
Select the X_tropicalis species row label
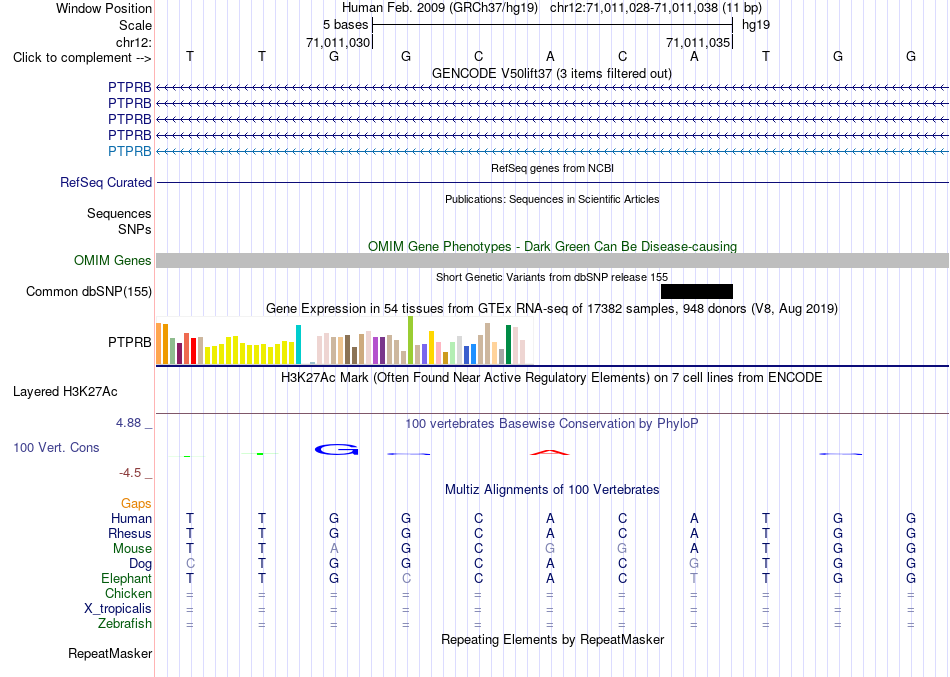pos(118,609)
